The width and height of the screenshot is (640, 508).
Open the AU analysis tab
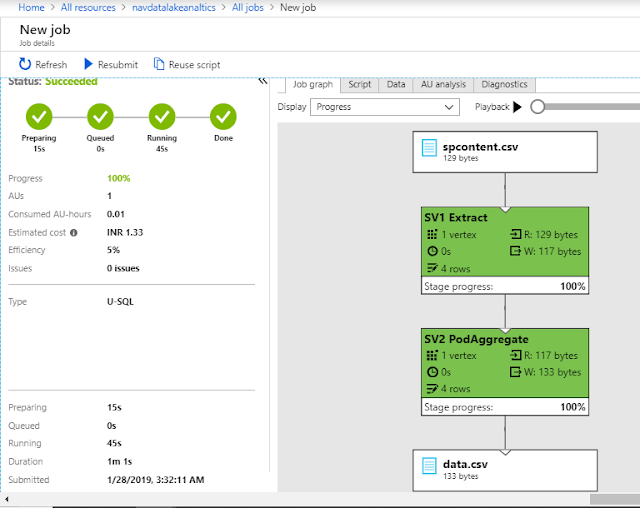(443, 84)
